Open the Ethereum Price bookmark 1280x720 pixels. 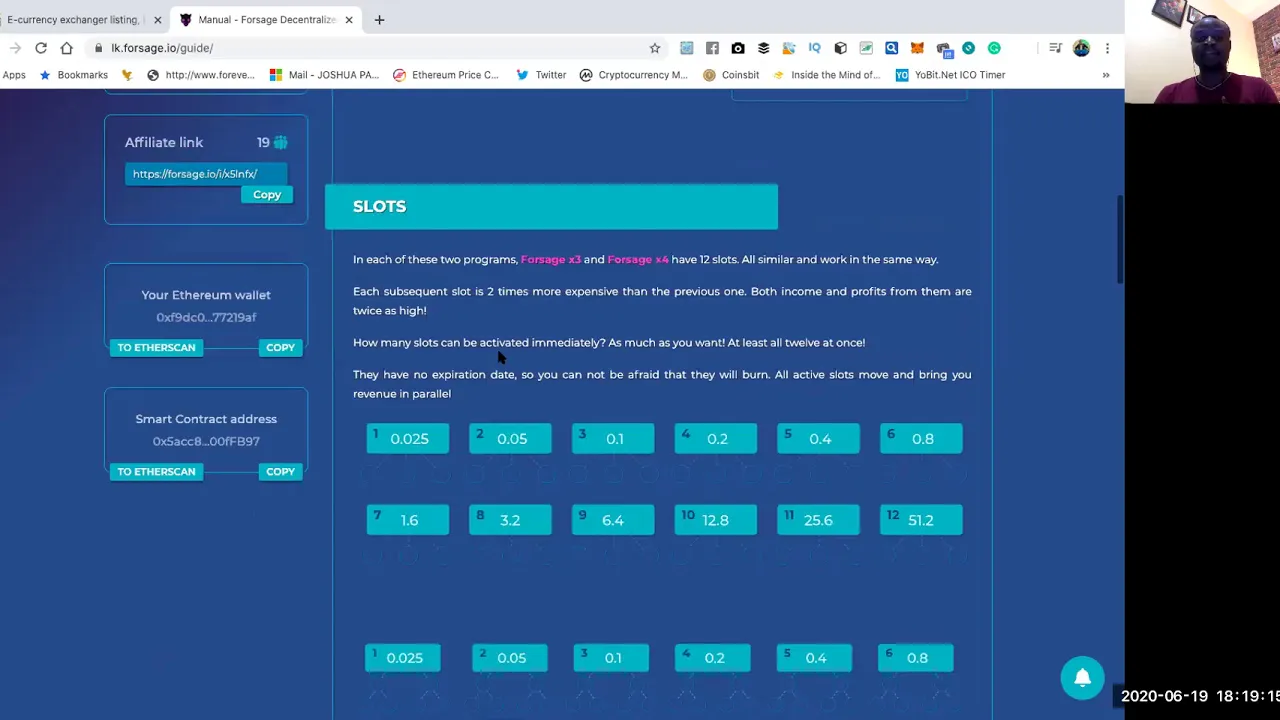point(446,75)
